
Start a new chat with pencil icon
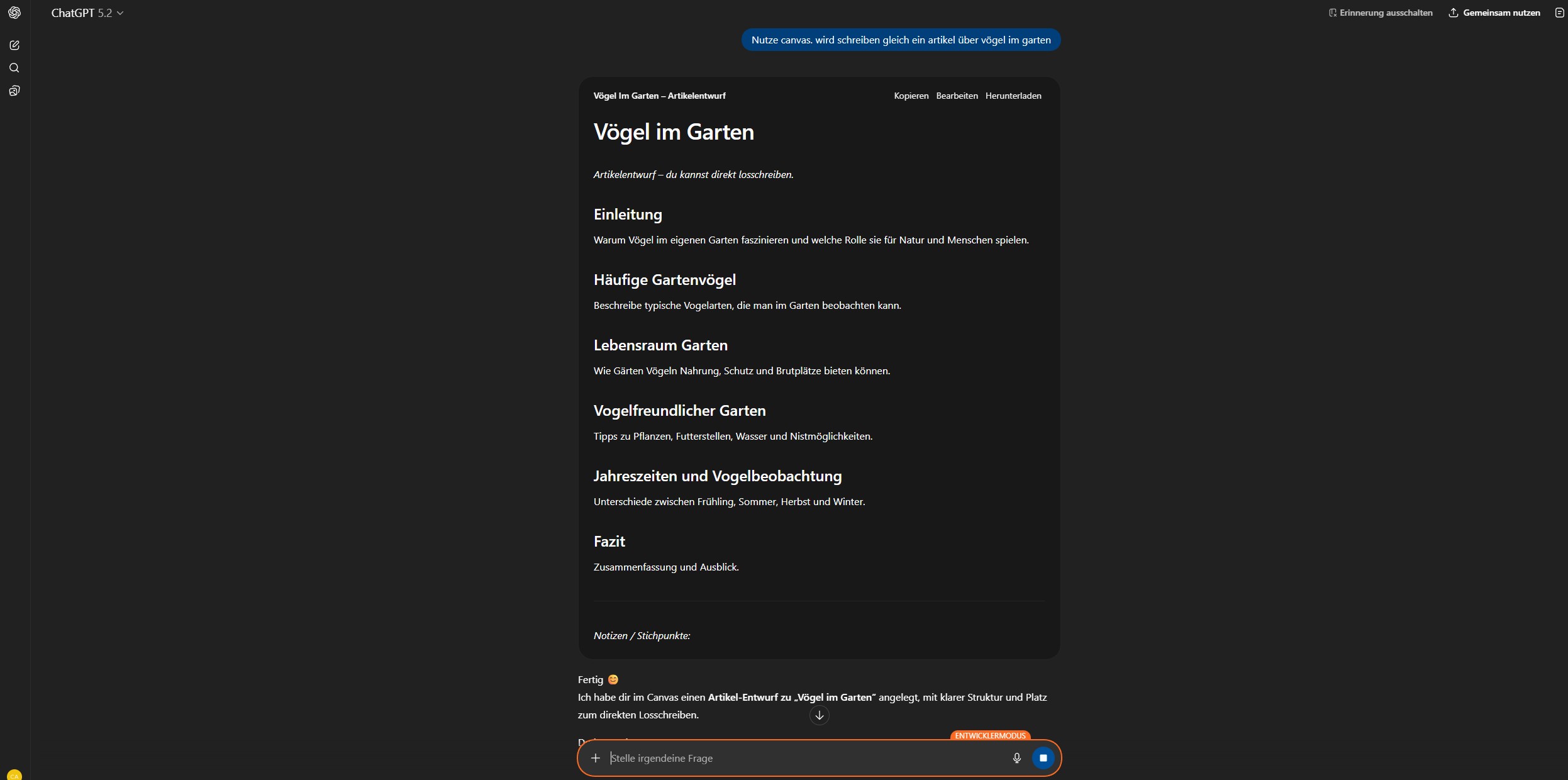click(x=14, y=45)
